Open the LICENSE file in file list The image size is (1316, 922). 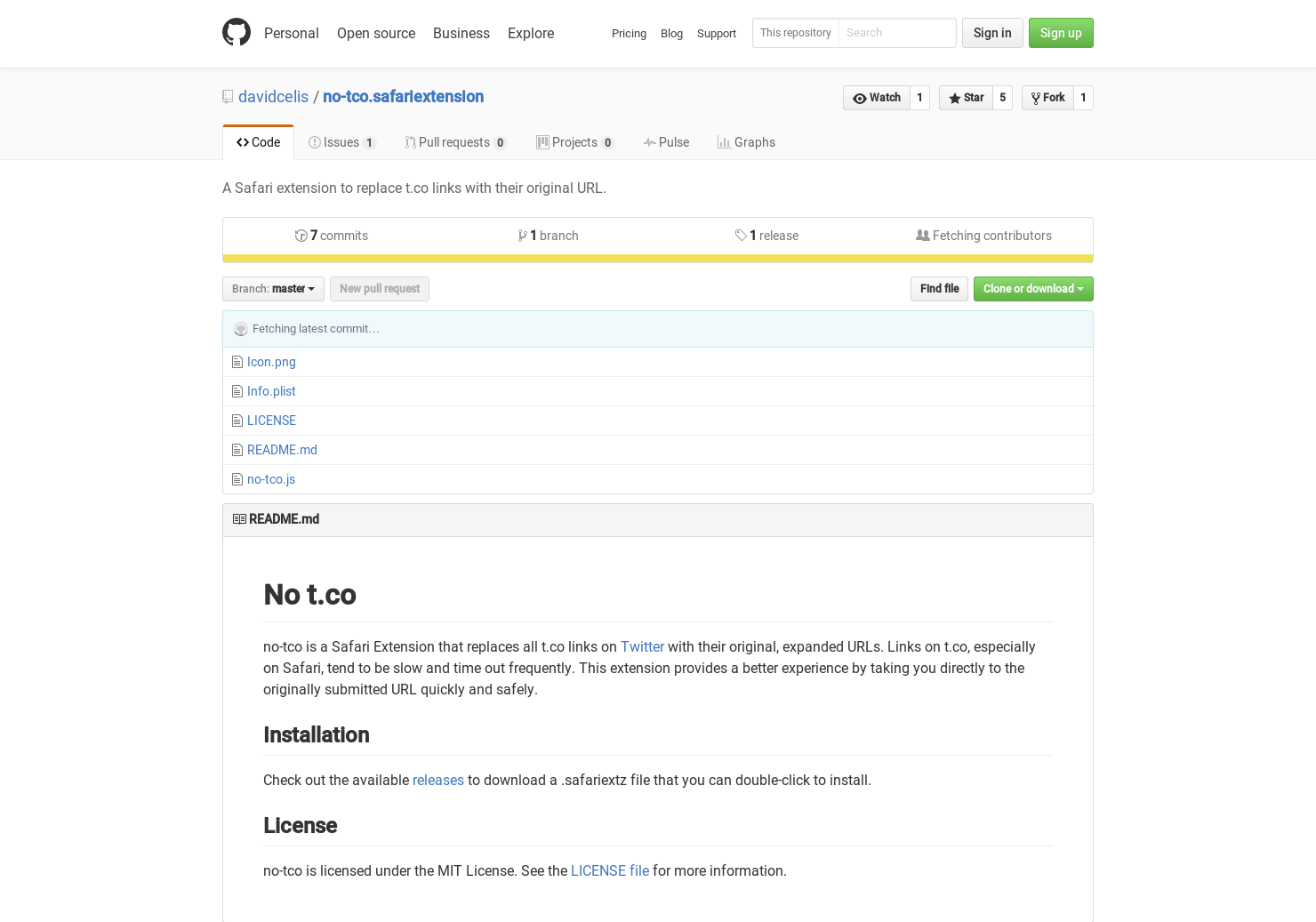point(271,421)
